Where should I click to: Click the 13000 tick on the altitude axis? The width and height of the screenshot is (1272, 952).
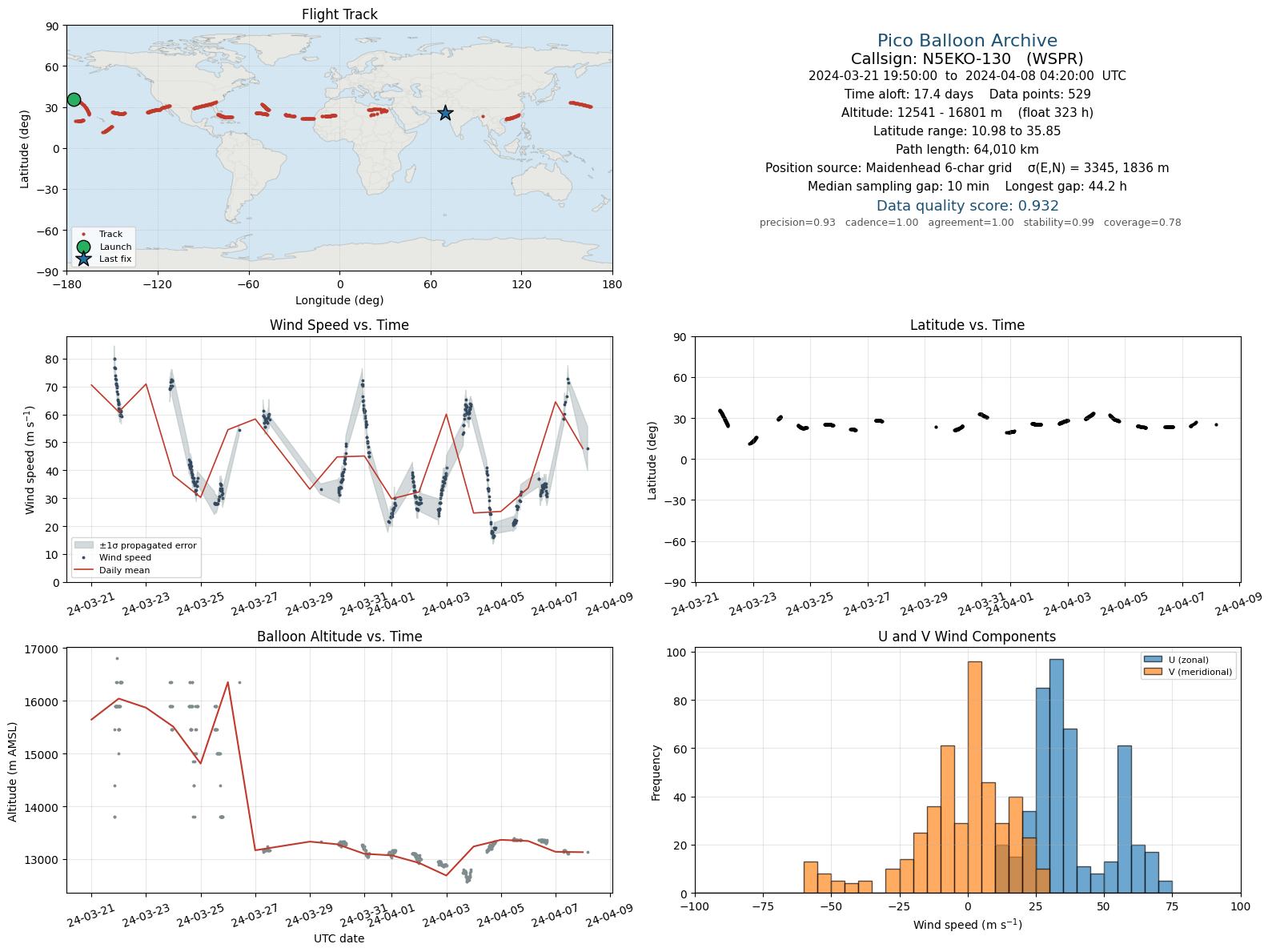pyautogui.click(x=43, y=860)
